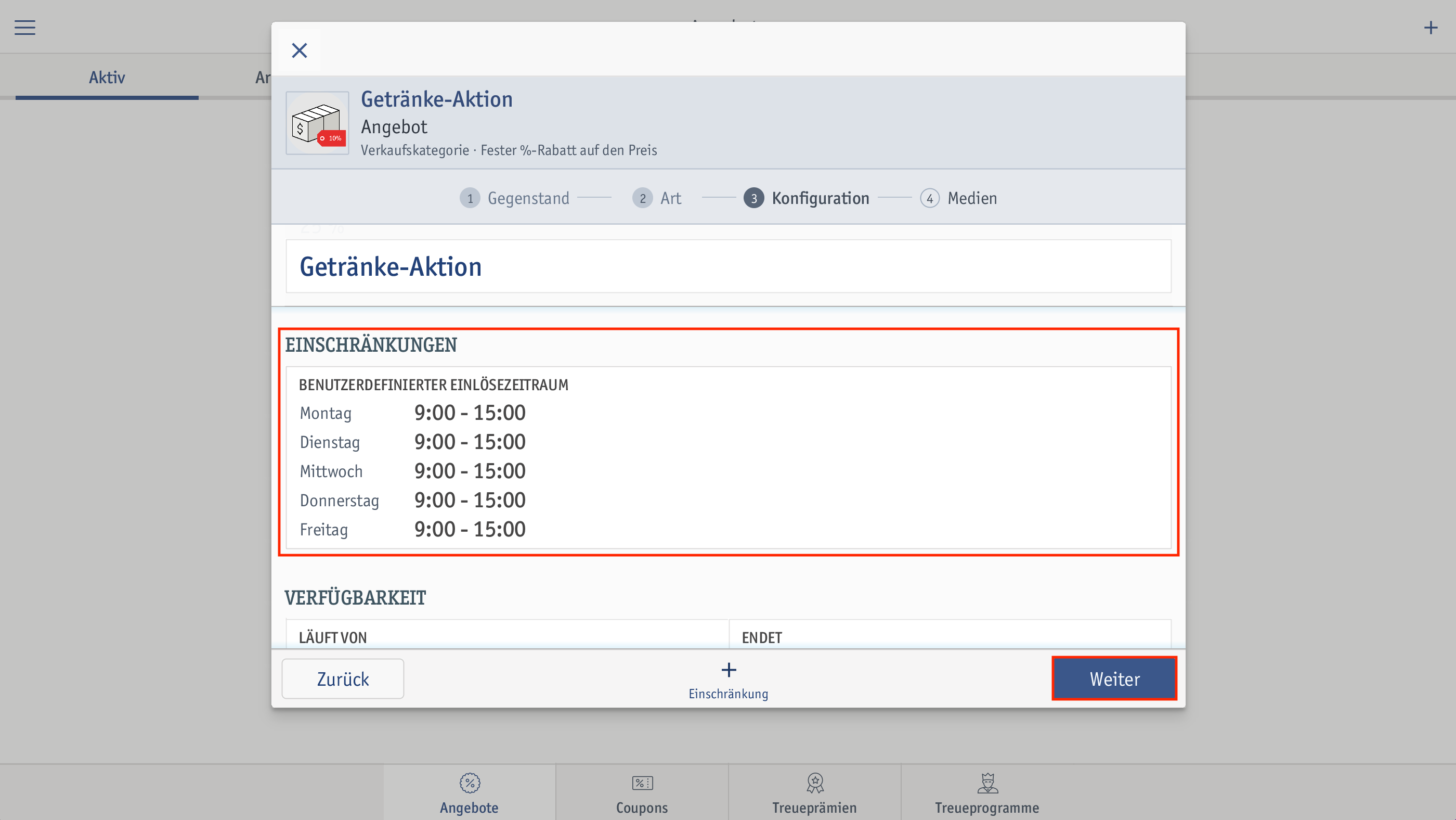
Task: Add an Einschränkung with the plus button
Action: (728, 681)
